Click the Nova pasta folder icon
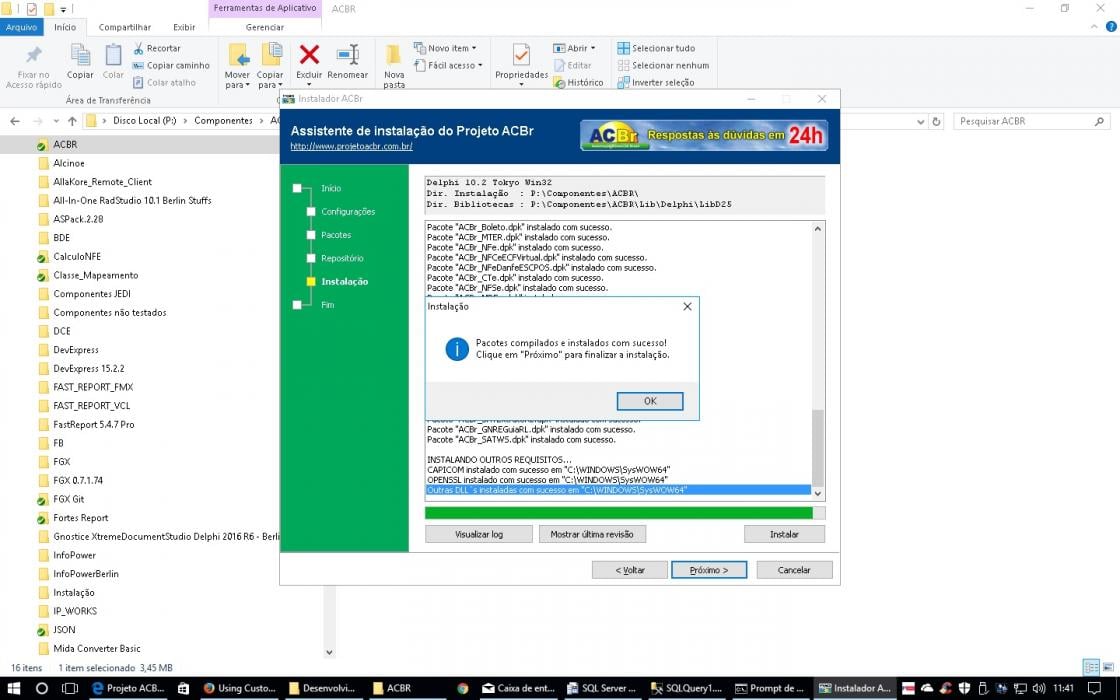 pyautogui.click(x=393, y=55)
